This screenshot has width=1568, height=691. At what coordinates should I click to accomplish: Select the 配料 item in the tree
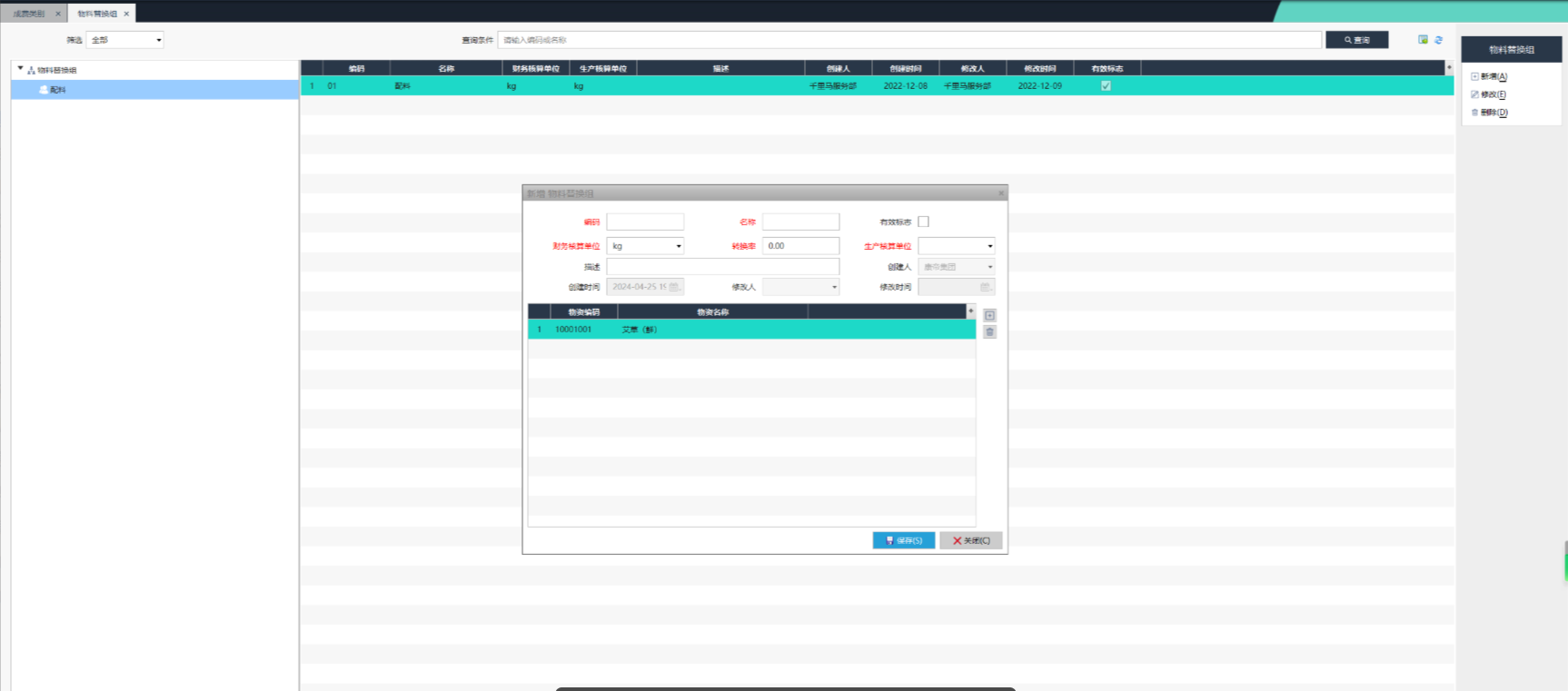coord(57,90)
